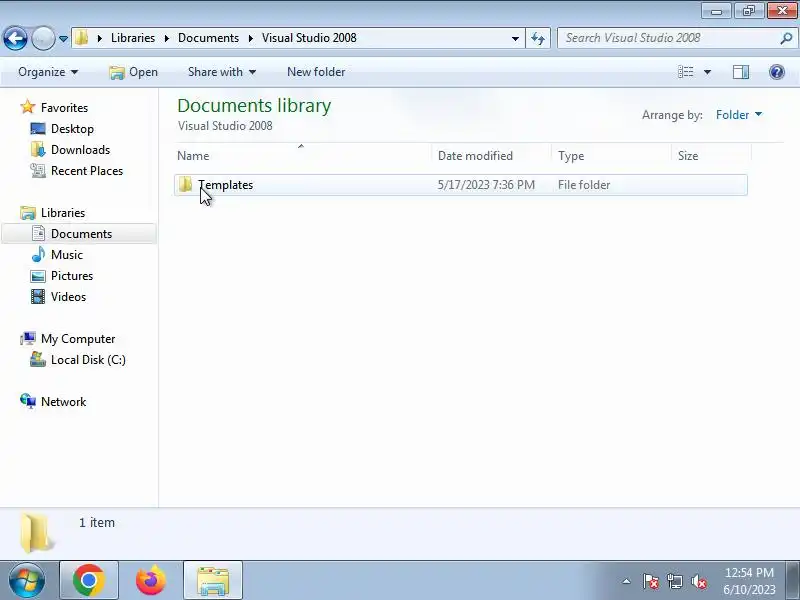
Task: Change your view icon button
Action: tap(685, 72)
